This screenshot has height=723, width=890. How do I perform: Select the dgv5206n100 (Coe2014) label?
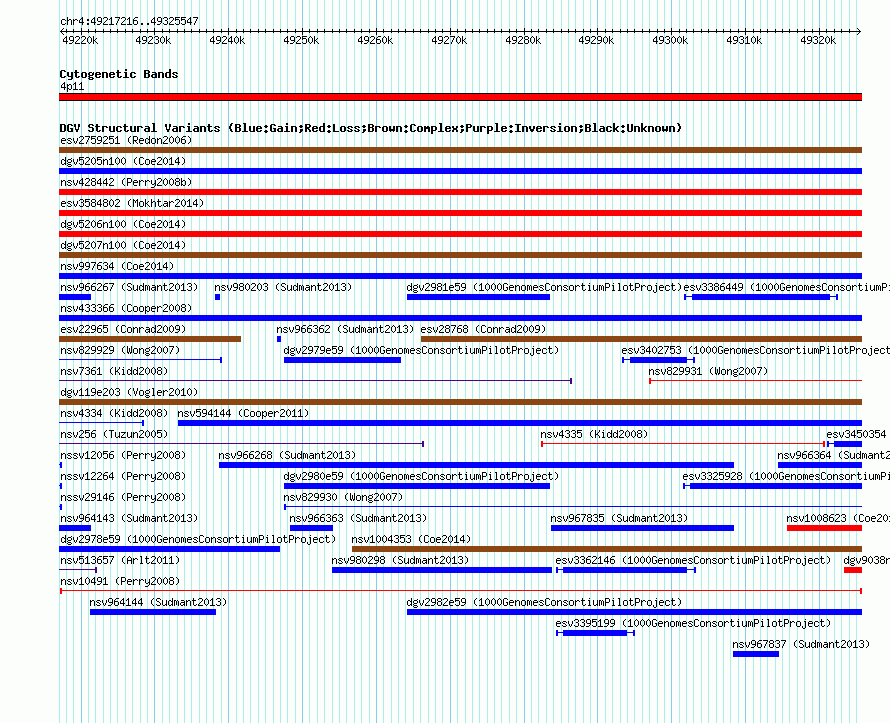123,224
